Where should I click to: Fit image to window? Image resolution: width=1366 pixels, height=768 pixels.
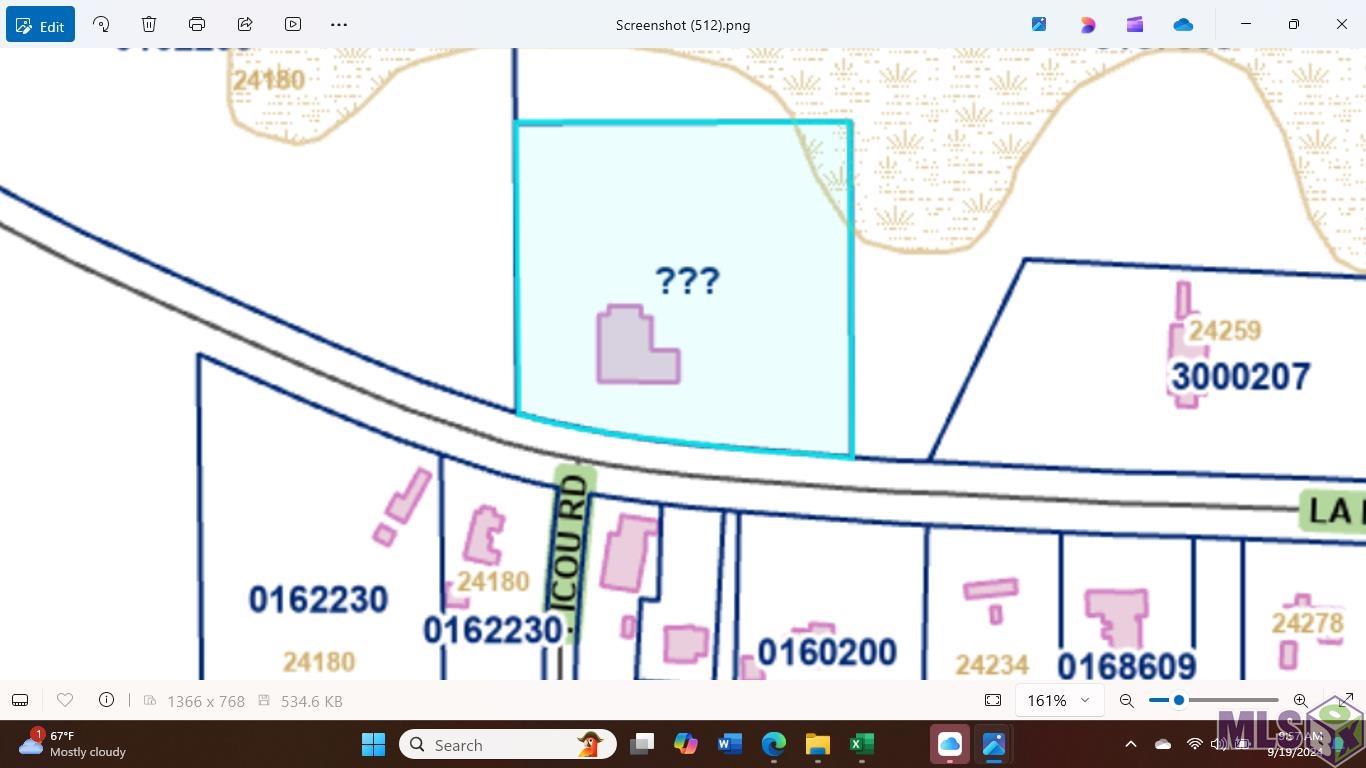(993, 700)
